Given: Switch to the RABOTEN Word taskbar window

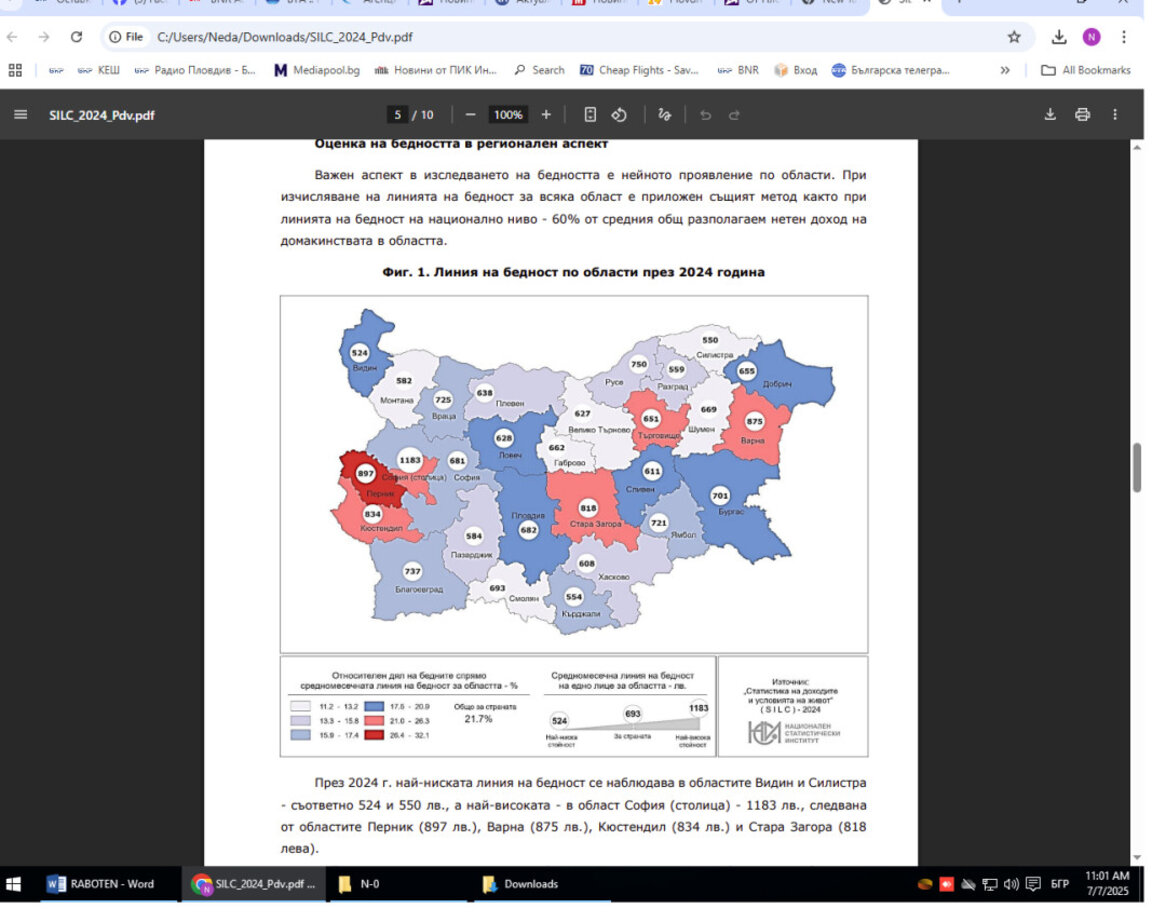Looking at the screenshot, I should (101, 884).
